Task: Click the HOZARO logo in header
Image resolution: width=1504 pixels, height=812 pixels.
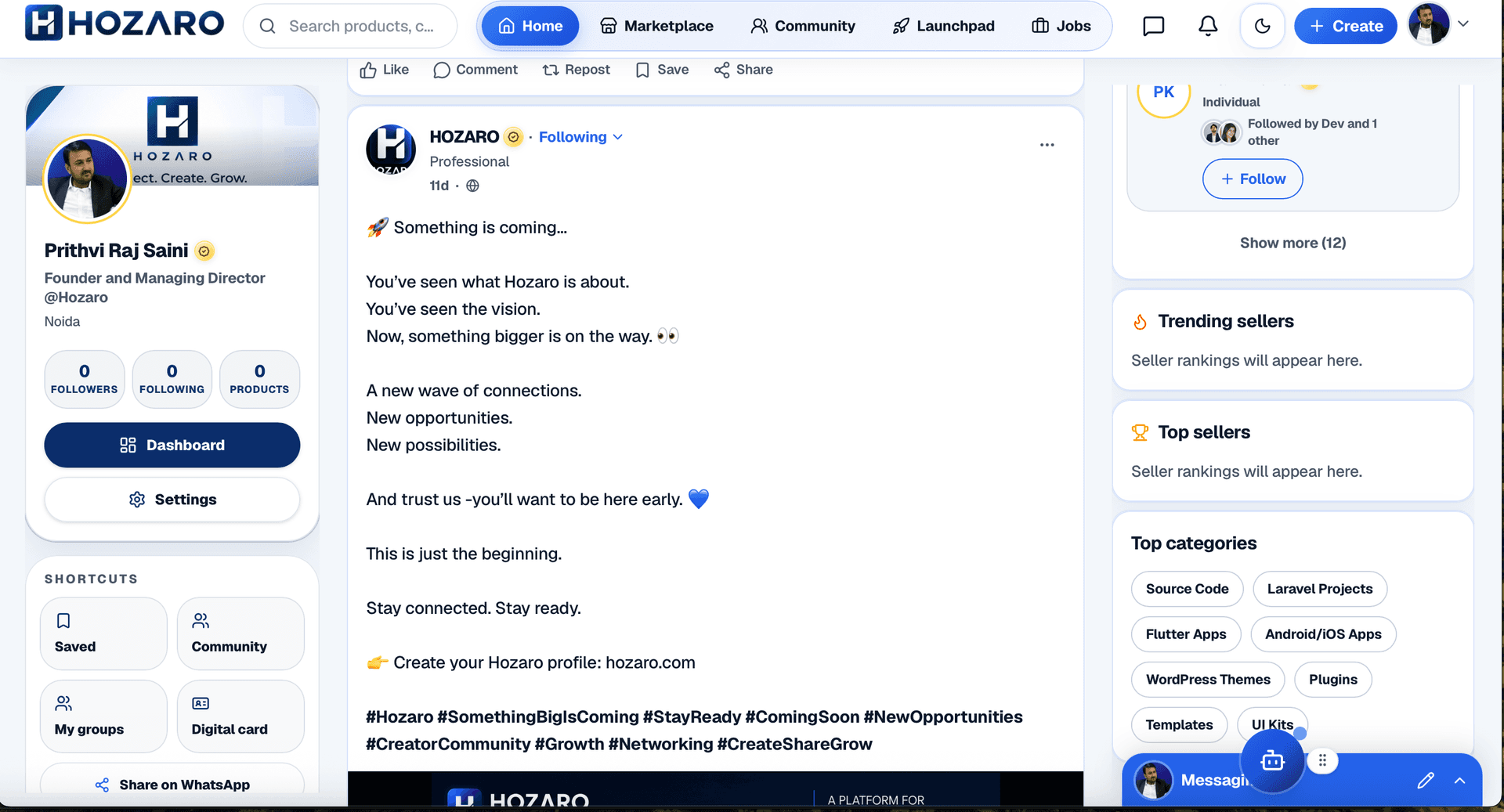Action: (125, 23)
